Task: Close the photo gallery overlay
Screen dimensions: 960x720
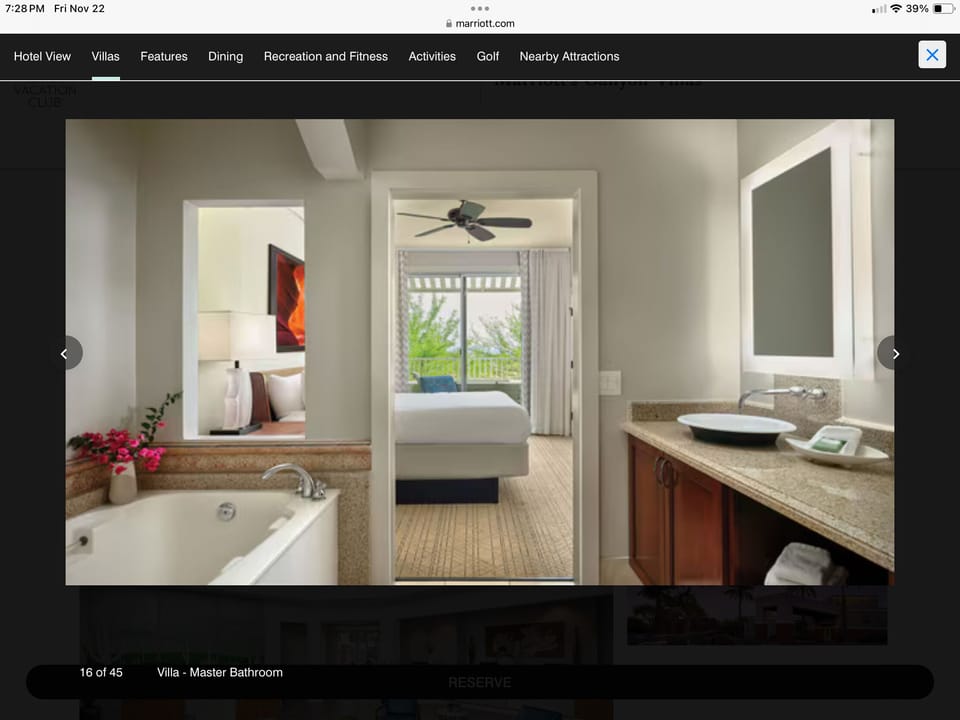Action: (x=932, y=55)
